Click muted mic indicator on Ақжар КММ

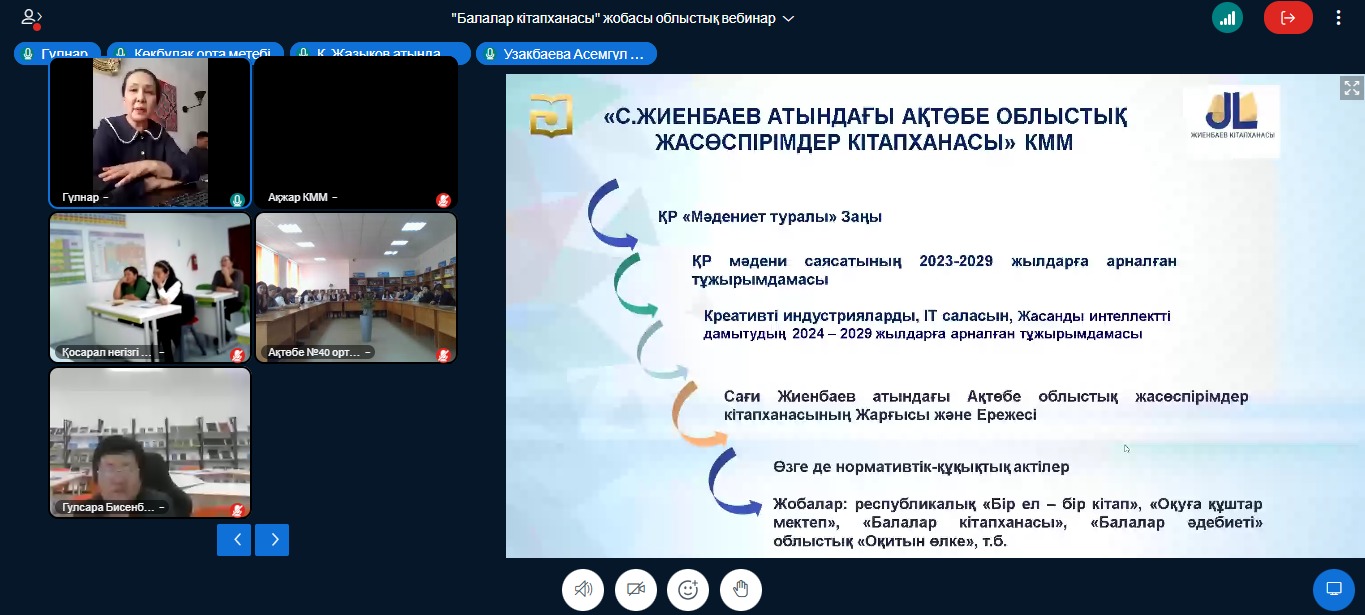point(443,200)
